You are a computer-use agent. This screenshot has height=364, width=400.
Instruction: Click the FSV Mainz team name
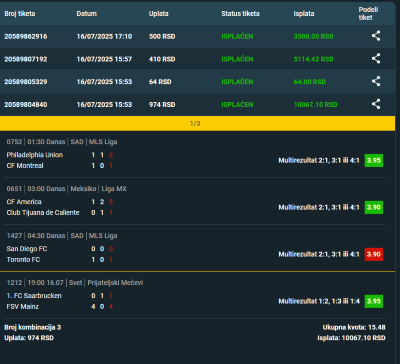pos(23,306)
